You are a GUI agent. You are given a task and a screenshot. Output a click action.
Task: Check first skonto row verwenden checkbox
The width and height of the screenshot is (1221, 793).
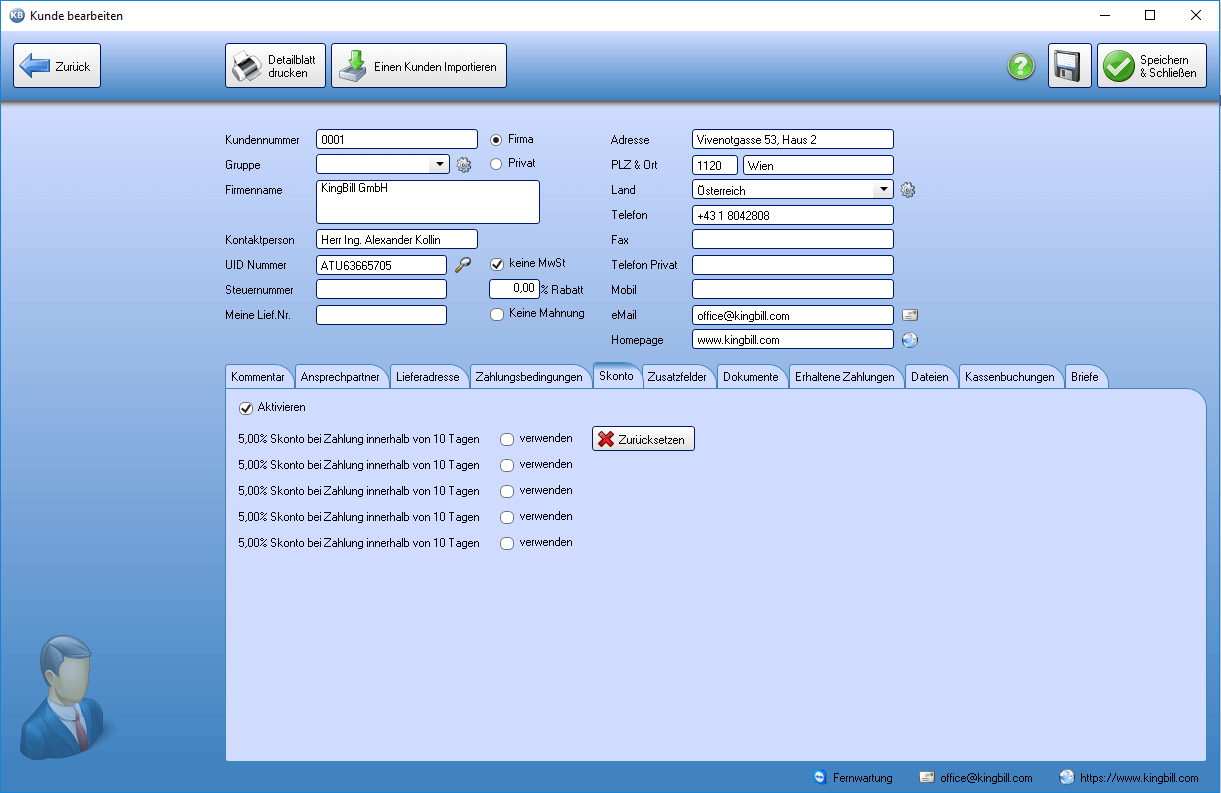(x=507, y=439)
